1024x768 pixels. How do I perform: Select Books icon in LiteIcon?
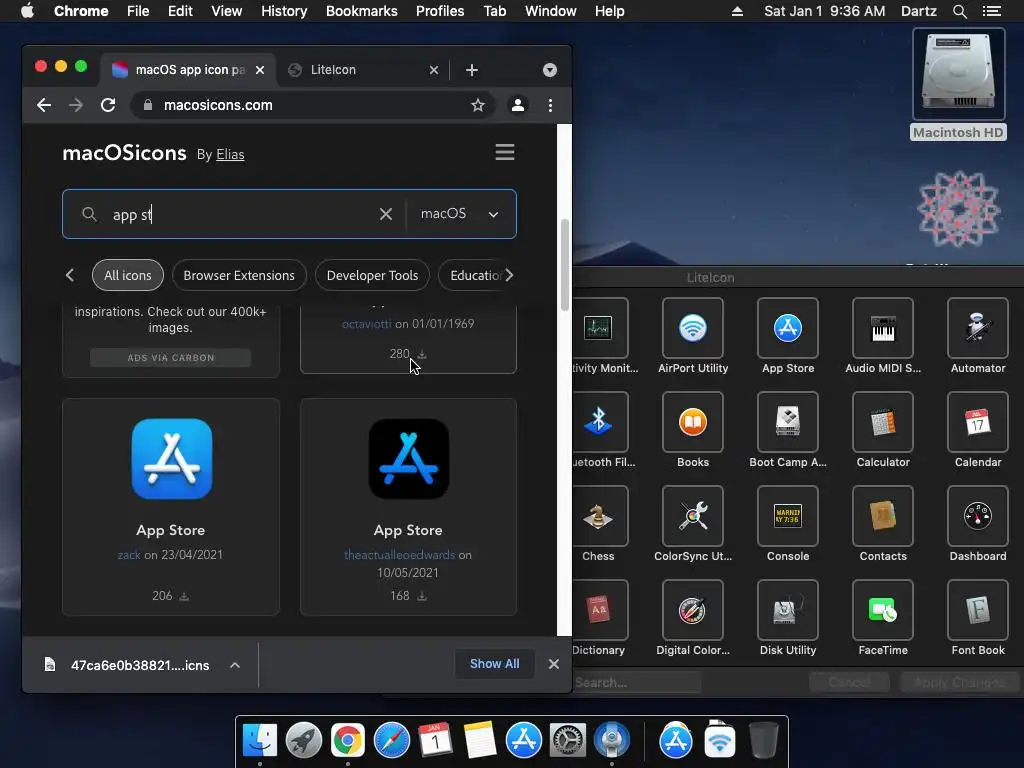[692, 422]
